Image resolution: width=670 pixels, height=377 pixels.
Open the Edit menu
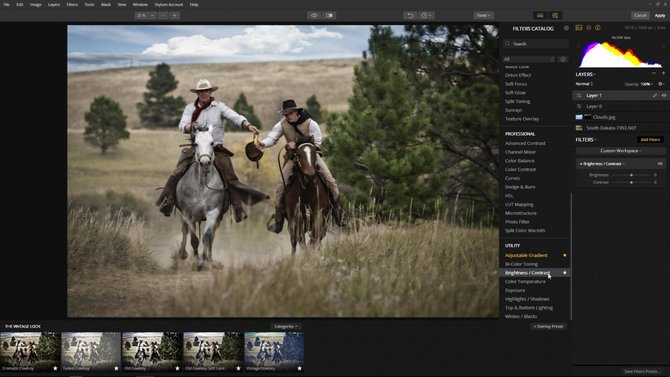coord(20,4)
